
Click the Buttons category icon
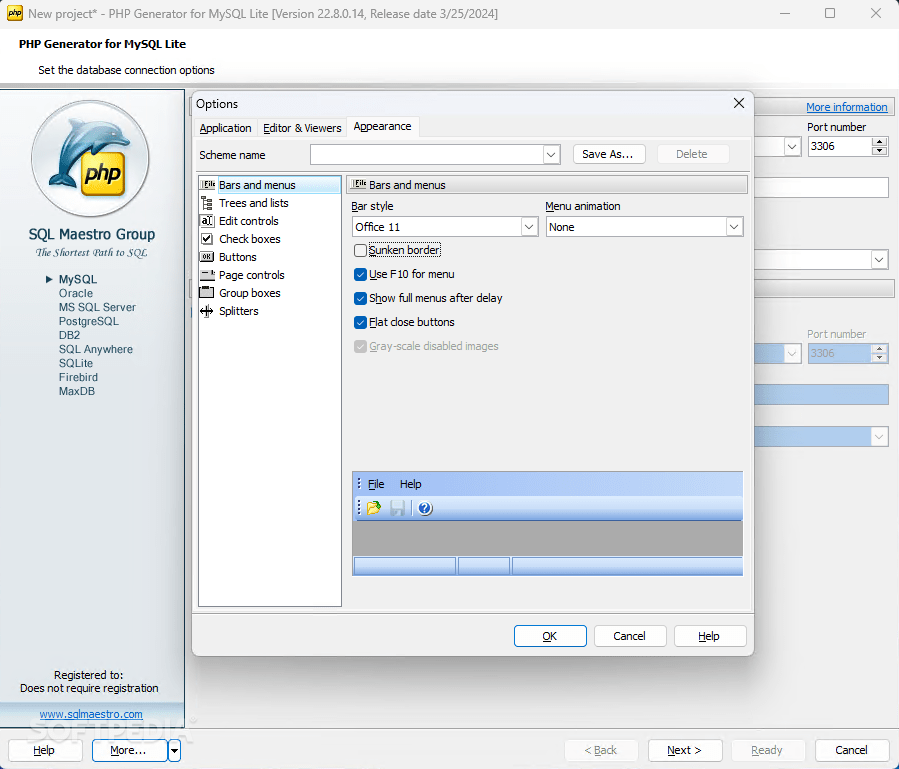click(207, 257)
